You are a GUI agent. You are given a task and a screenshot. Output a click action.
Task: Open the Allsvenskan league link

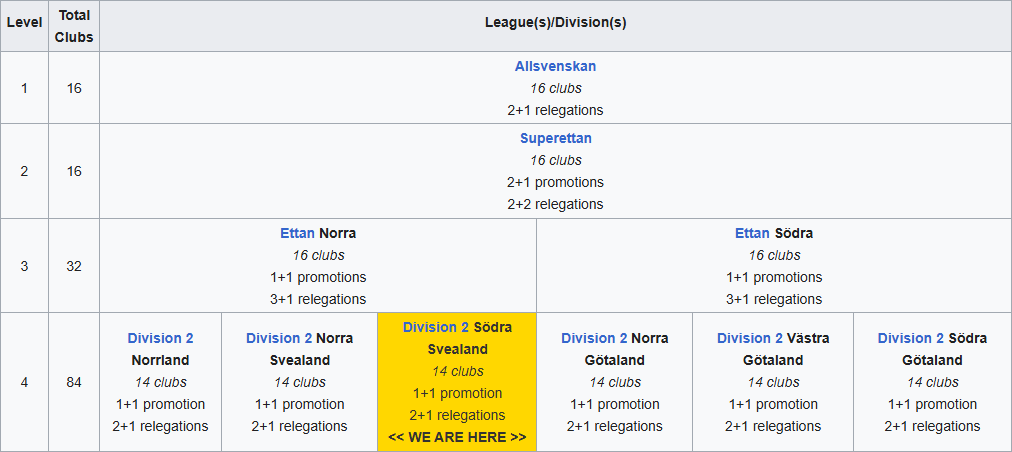(x=555, y=66)
